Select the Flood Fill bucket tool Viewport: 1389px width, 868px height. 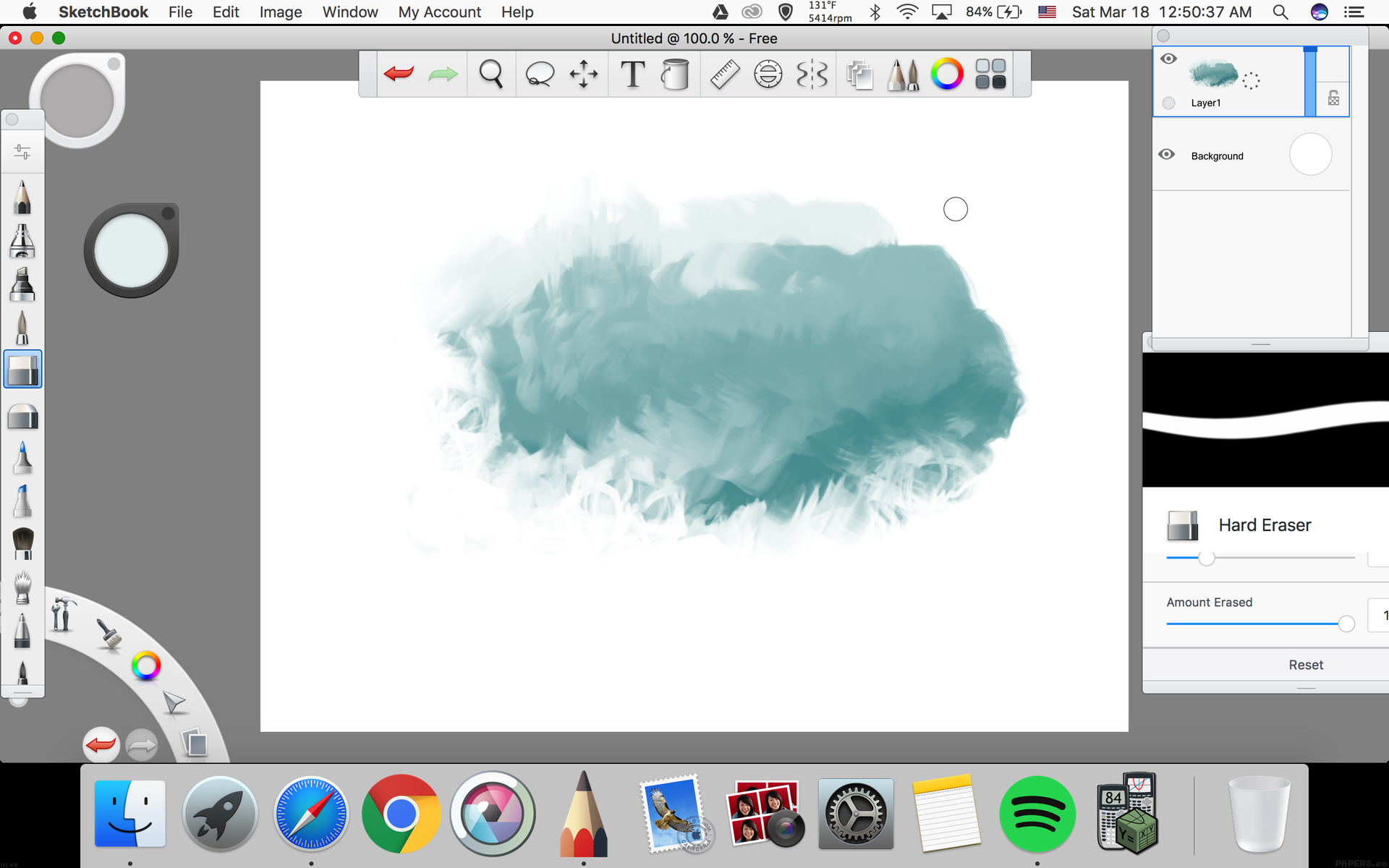(675, 74)
